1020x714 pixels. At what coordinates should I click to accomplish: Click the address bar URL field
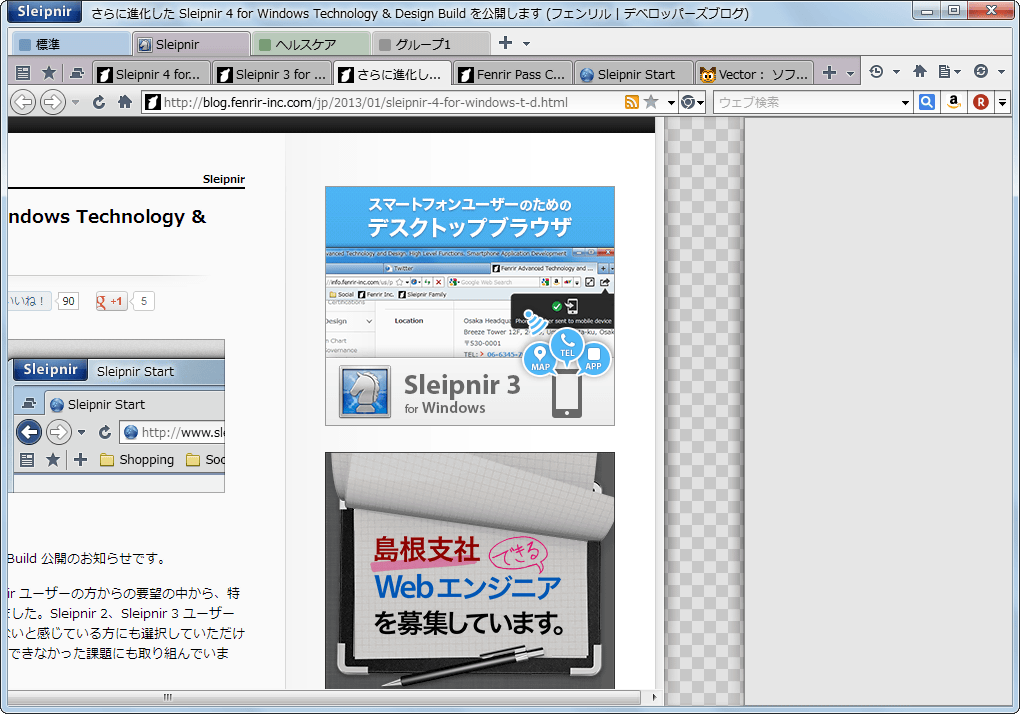point(390,102)
